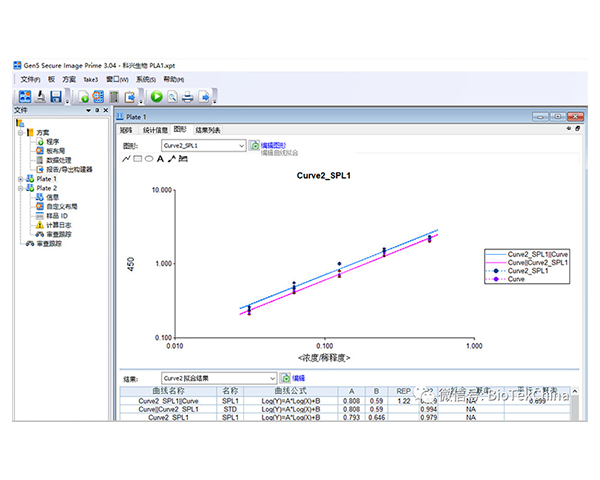The width and height of the screenshot is (600, 480).
Task: Open the 文件 menu
Action: (x=30, y=80)
